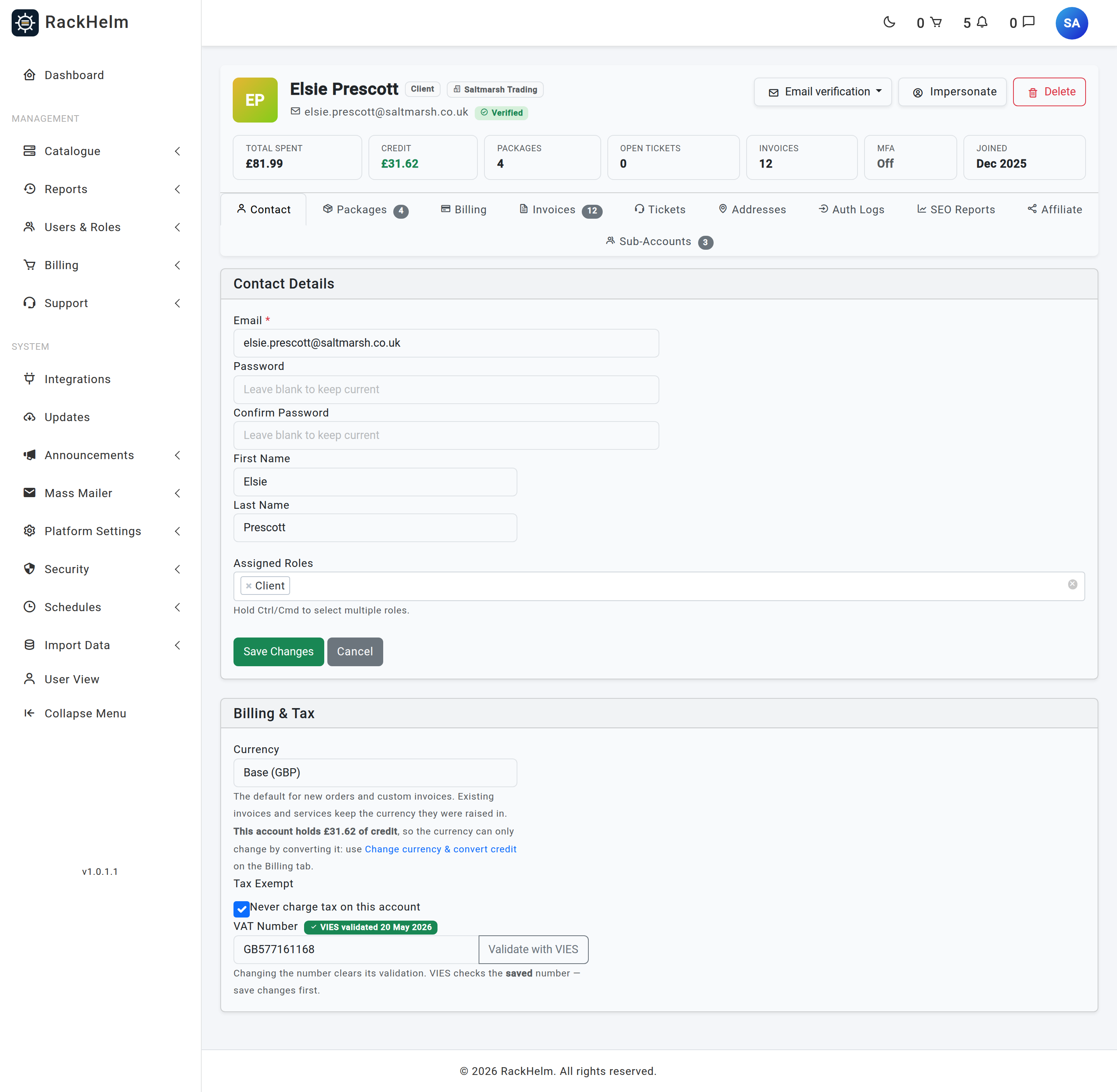
Task: Focus the VAT Number field
Action: tap(356, 949)
